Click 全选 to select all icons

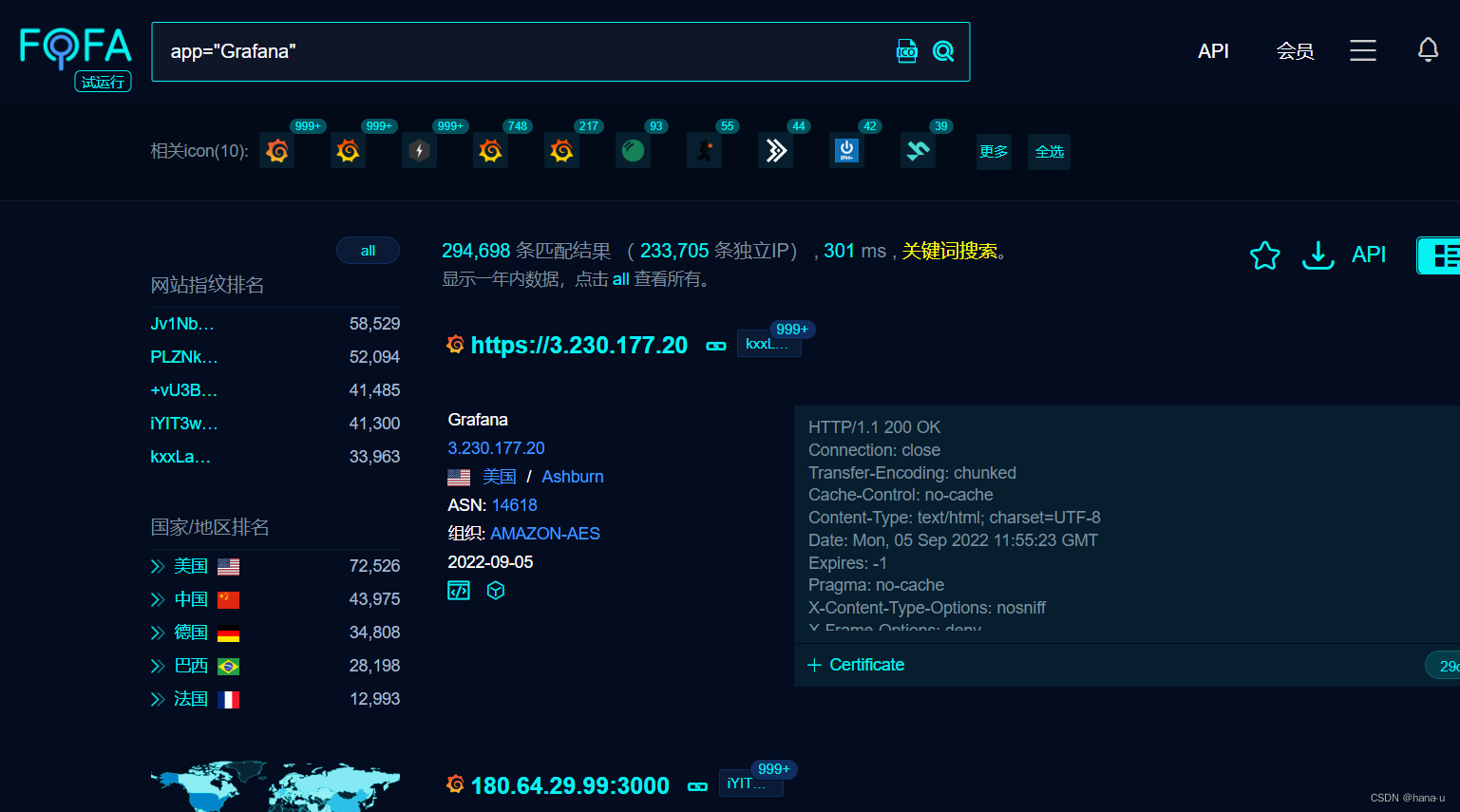[1049, 152]
